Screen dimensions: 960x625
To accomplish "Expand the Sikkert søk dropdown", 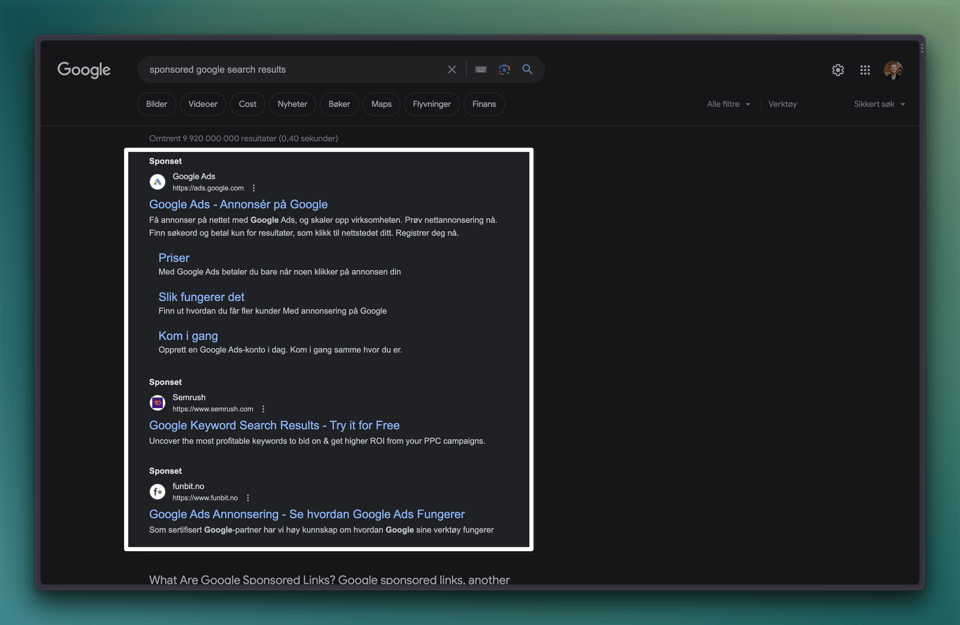I will click(879, 104).
